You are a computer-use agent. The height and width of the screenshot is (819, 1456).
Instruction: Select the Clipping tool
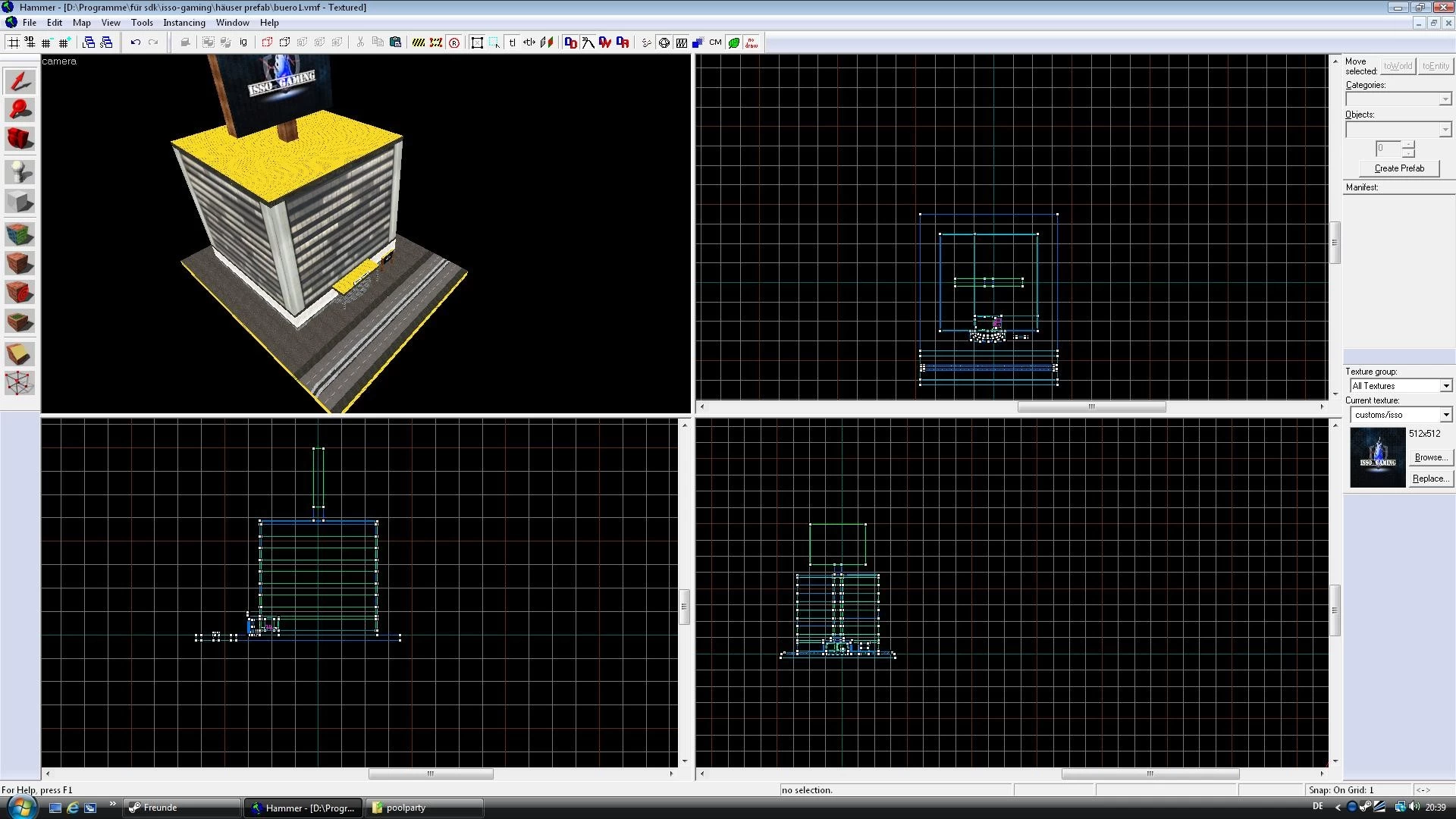pyautogui.click(x=20, y=354)
